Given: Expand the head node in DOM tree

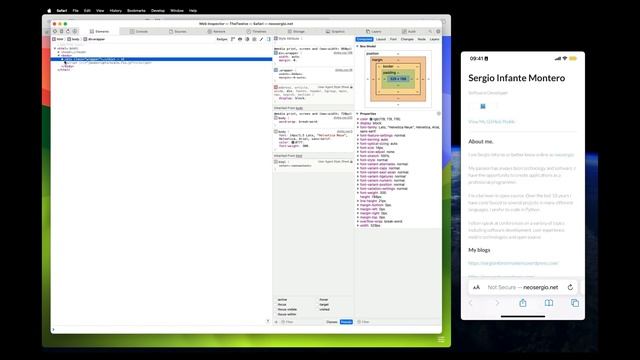Looking at the screenshot, I should 58,52.
